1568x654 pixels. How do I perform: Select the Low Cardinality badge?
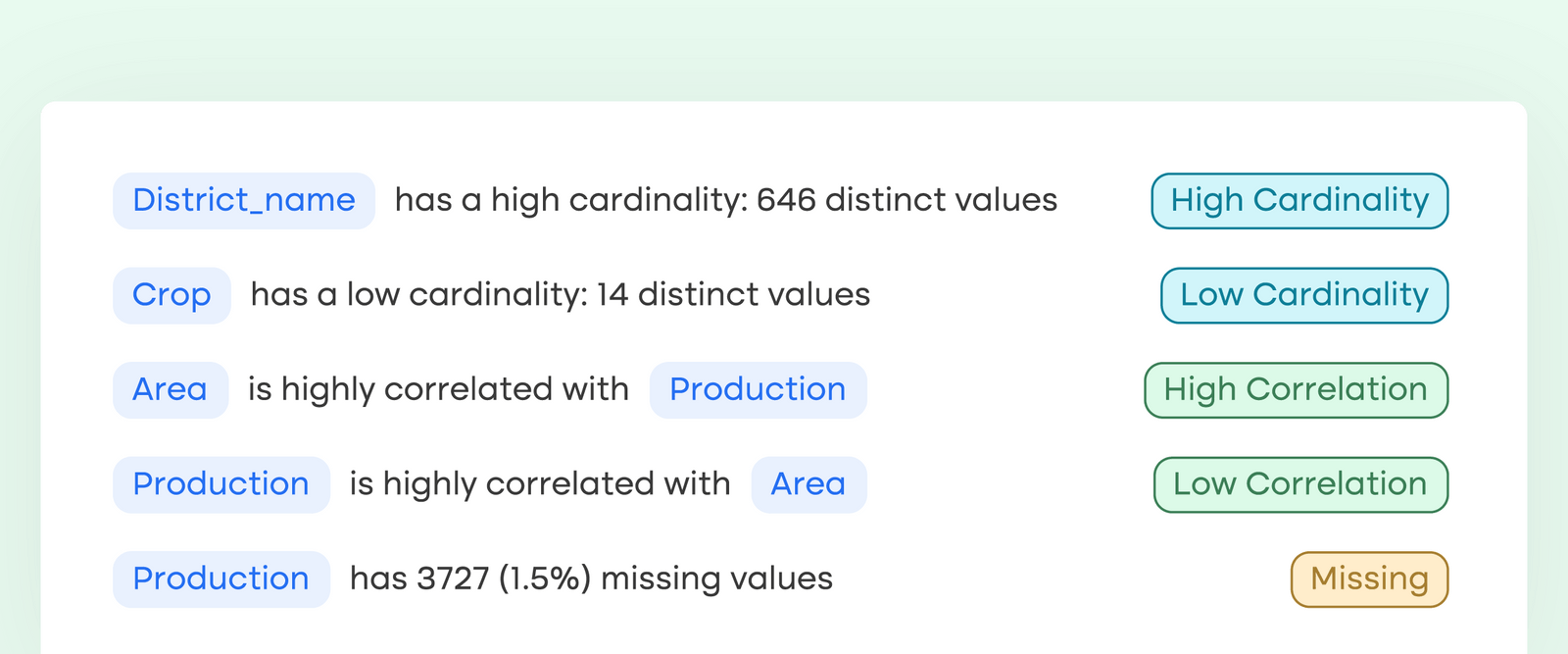[x=1303, y=295]
